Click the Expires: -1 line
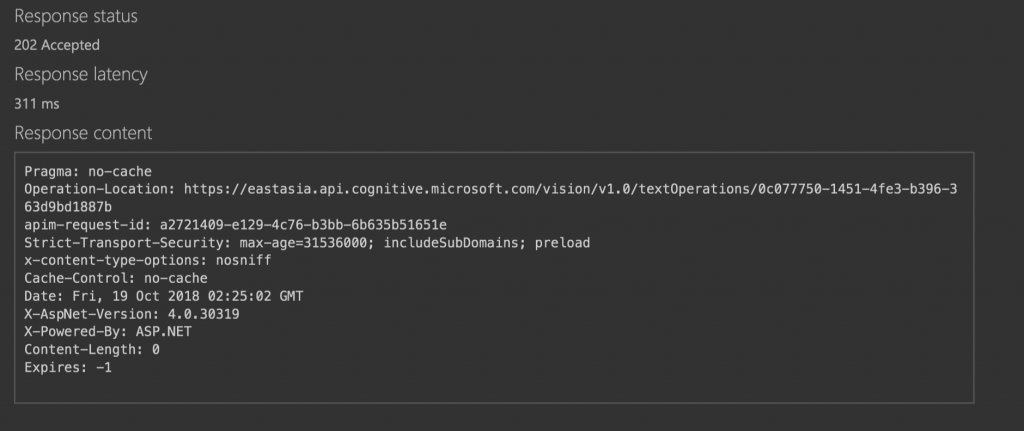Image resolution: width=1024 pixels, height=431 pixels. pyautogui.click(x=70, y=368)
